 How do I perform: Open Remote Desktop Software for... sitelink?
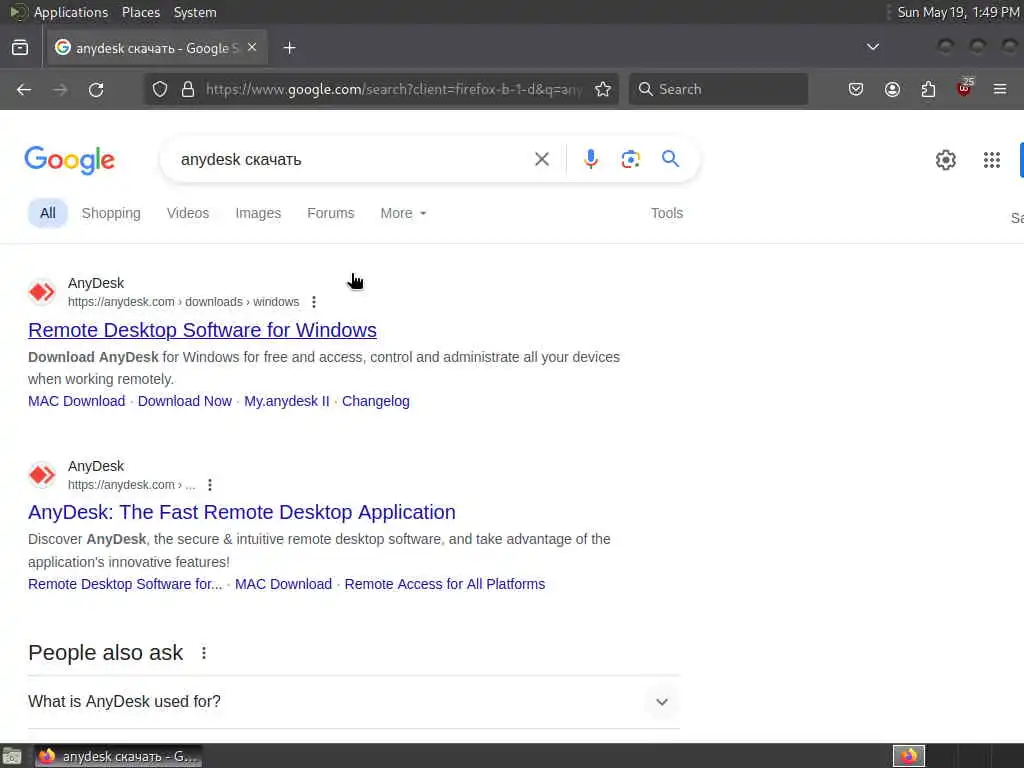[x=125, y=584]
